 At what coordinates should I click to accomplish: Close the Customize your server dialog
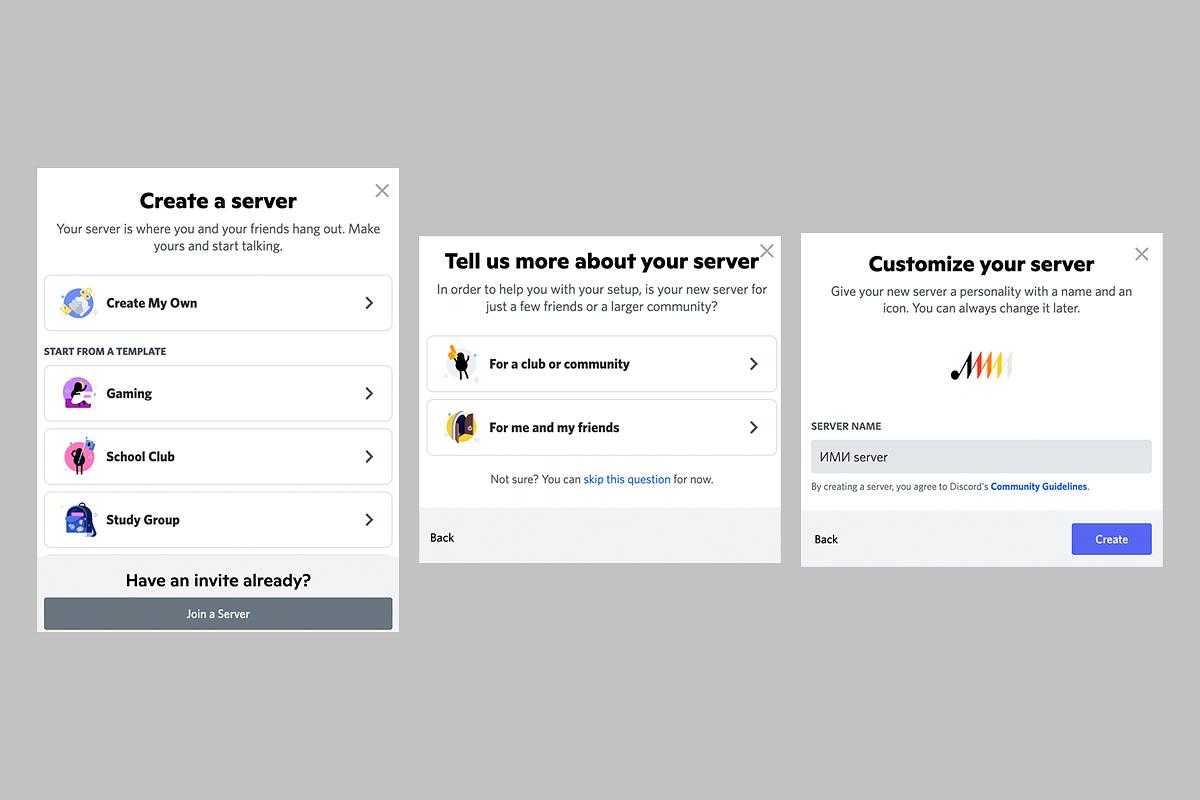coord(1142,254)
